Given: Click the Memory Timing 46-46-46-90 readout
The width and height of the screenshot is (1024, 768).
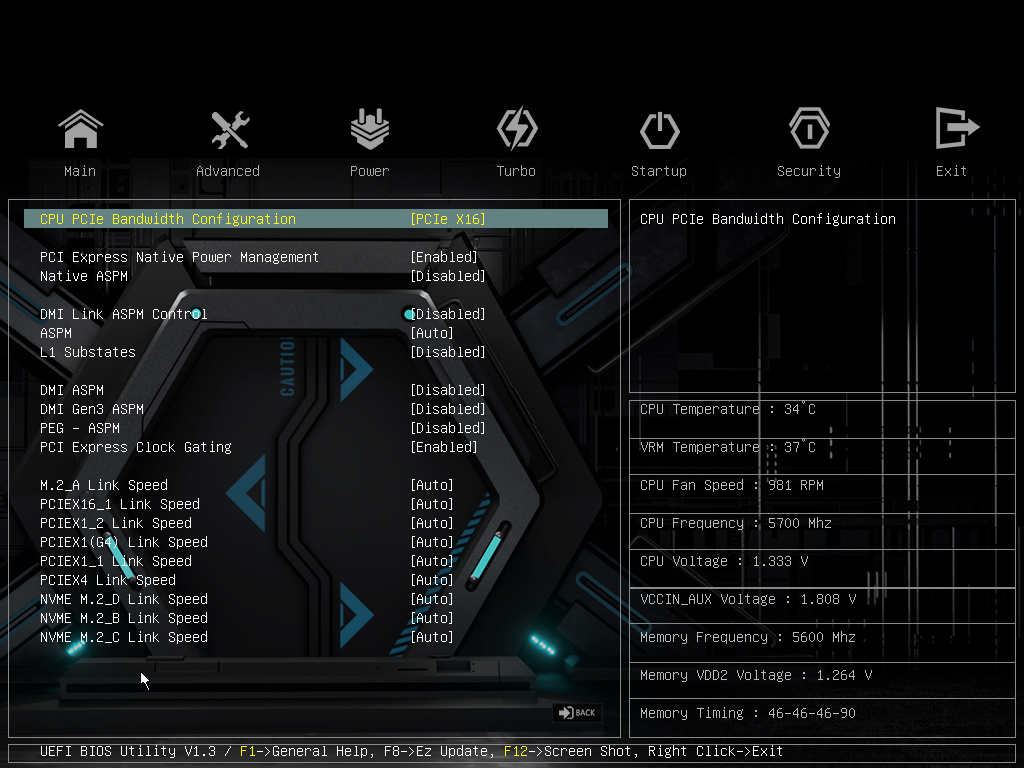Looking at the screenshot, I should click(748, 713).
